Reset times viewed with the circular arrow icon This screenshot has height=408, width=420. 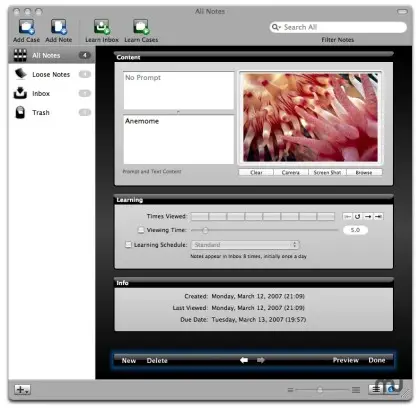click(x=358, y=217)
